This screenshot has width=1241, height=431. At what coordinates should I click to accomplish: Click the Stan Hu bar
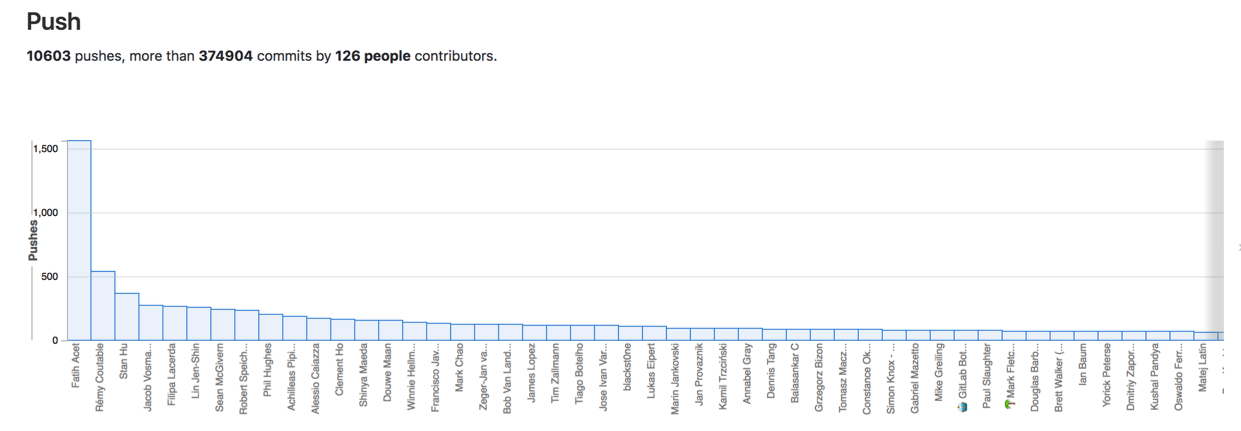[x=126, y=316]
